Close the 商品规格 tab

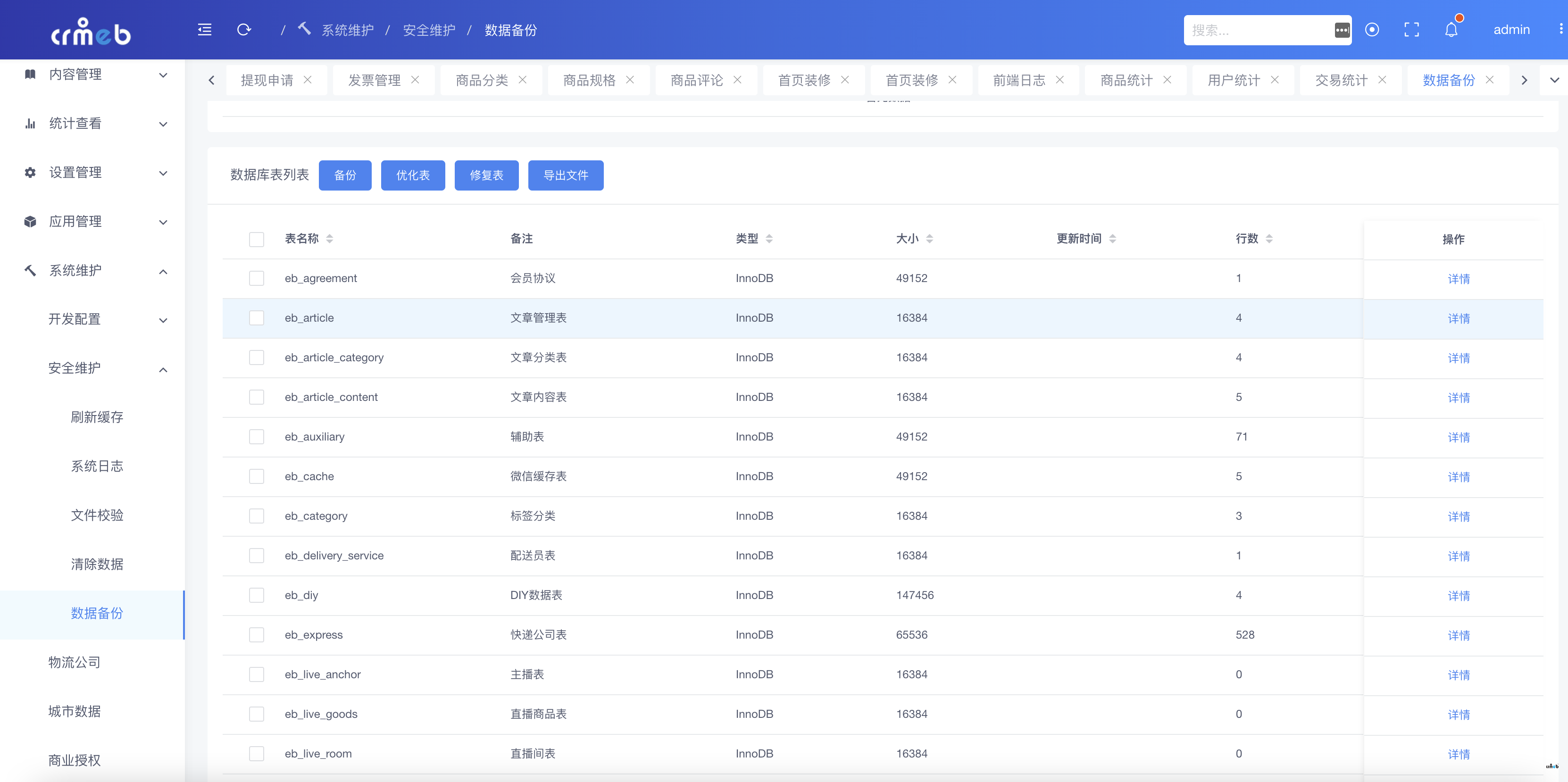[x=630, y=80]
